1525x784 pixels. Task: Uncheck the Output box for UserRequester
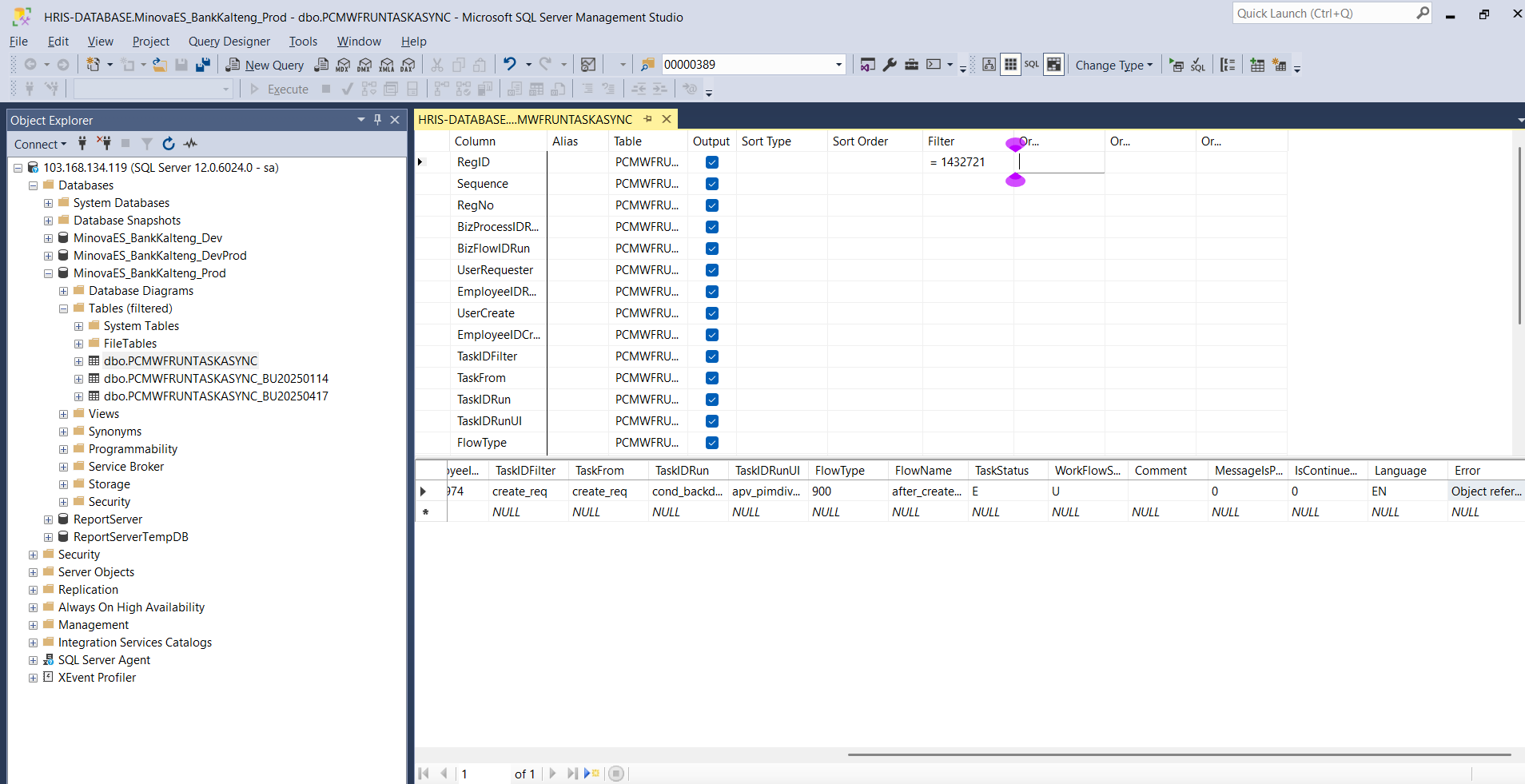[x=712, y=270]
